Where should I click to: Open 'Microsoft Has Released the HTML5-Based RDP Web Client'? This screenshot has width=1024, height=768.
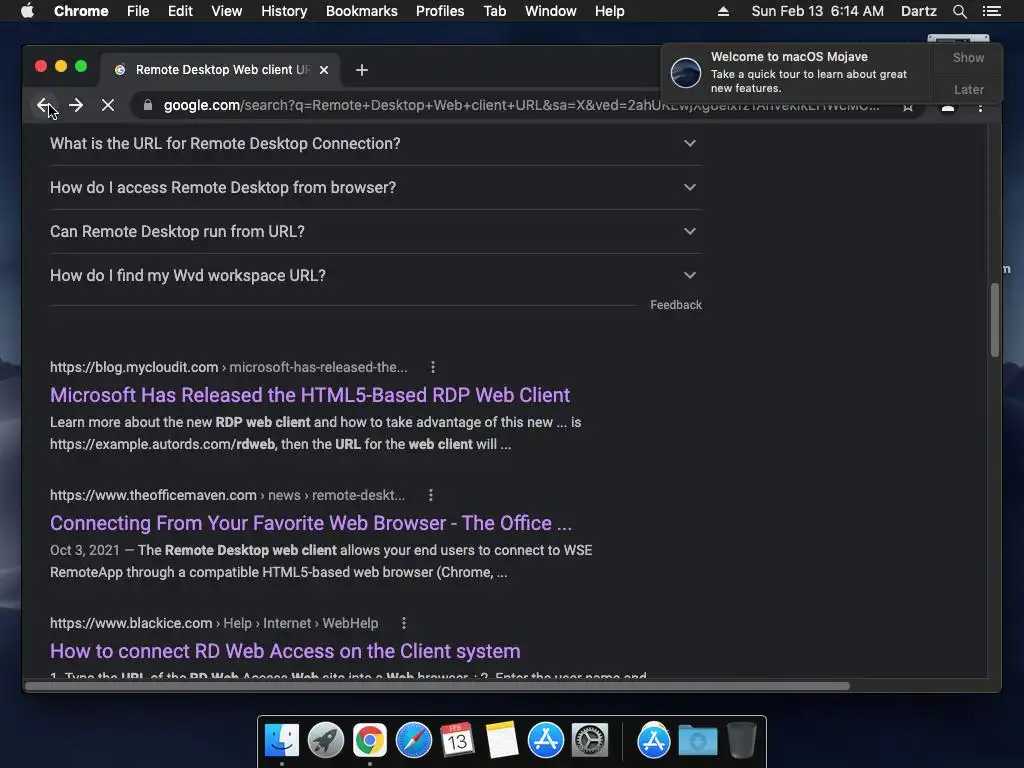pos(310,395)
